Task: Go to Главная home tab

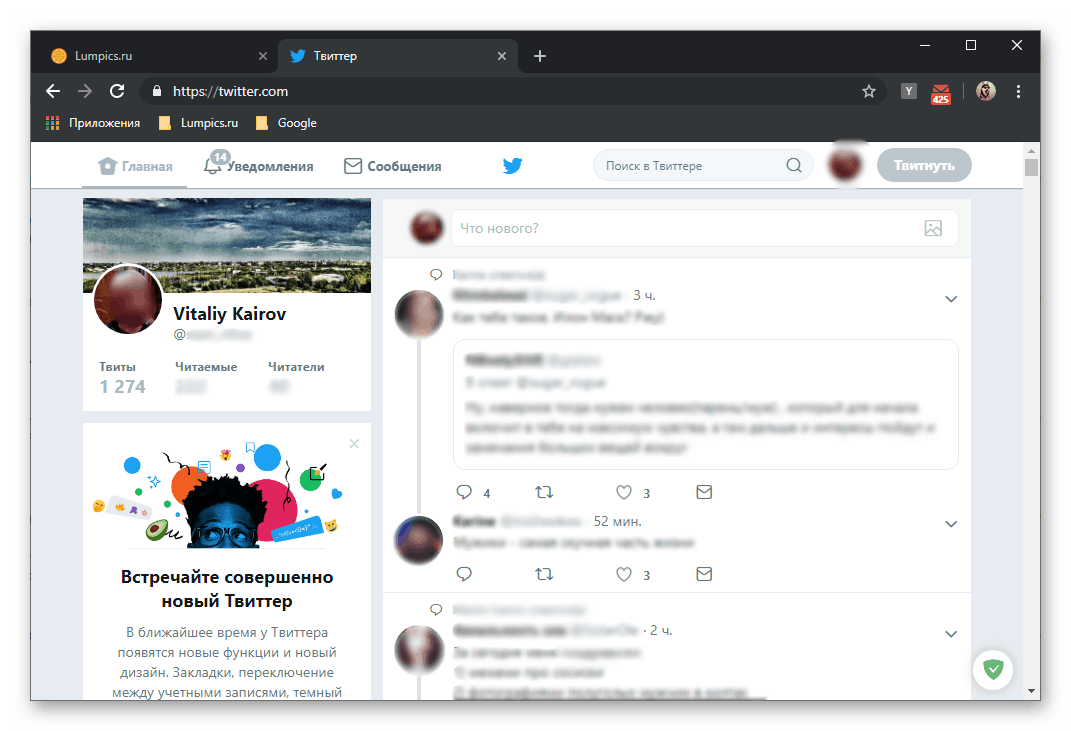Action: (135, 166)
